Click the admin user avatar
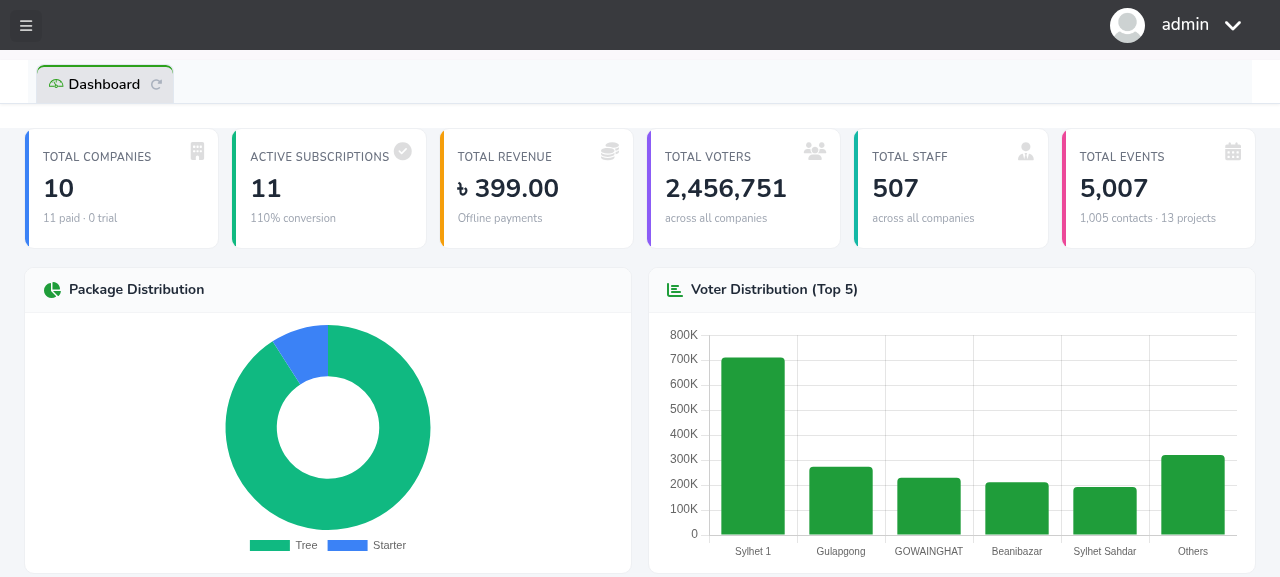Screen dimensions: 1280x577 coord(1127,25)
